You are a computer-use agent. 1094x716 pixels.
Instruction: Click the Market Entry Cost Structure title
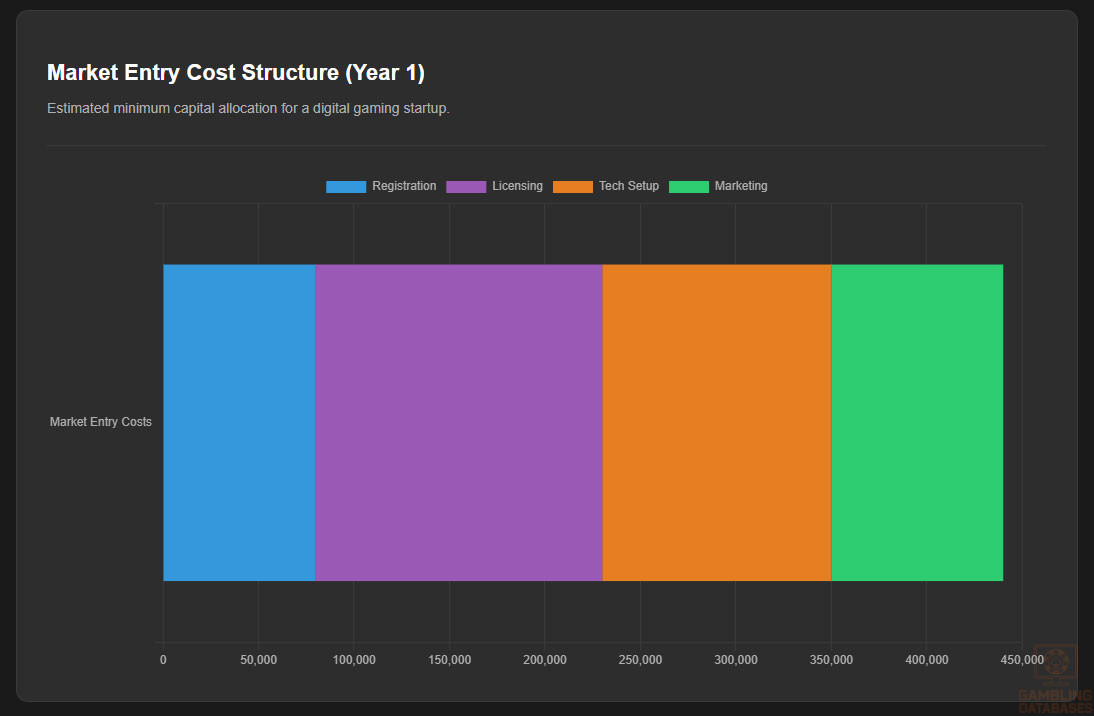pyautogui.click(x=236, y=73)
